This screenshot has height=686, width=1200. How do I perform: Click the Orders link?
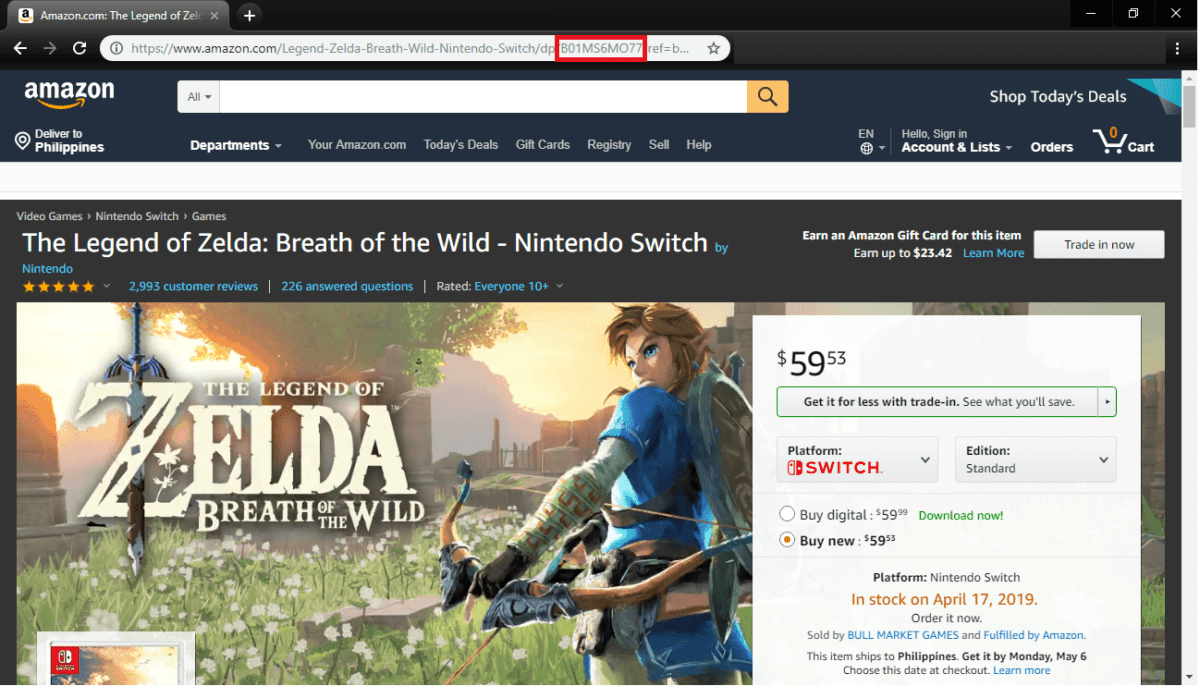(x=1052, y=147)
